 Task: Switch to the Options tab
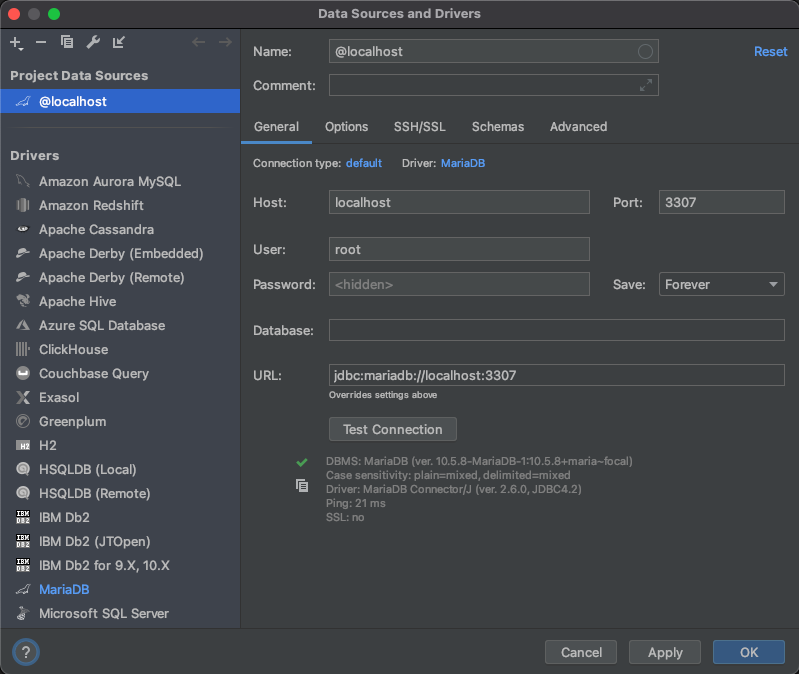(x=347, y=127)
